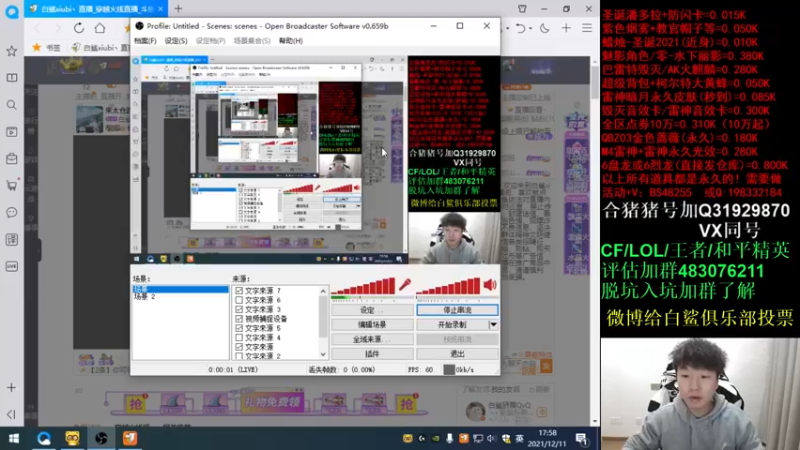
Task: Open the 帮助(H) menu in OBS
Action: [291, 41]
